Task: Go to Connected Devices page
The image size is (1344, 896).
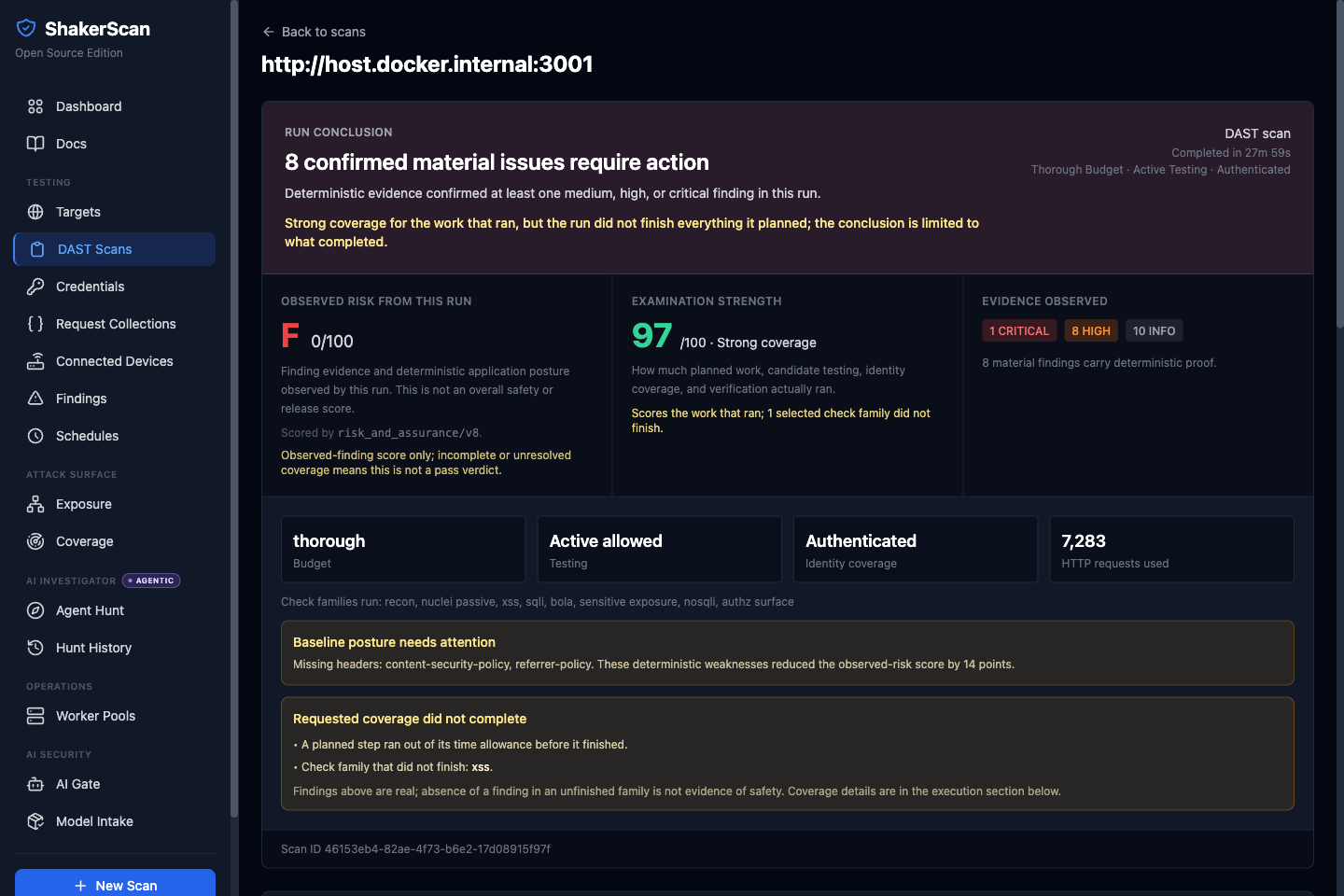Action: [x=115, y=361]
